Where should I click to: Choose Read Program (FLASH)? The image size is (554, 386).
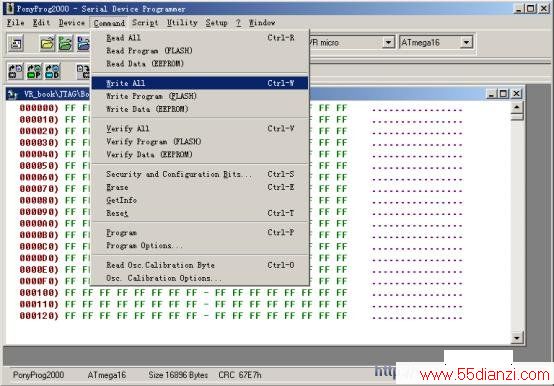pos(200,51)
